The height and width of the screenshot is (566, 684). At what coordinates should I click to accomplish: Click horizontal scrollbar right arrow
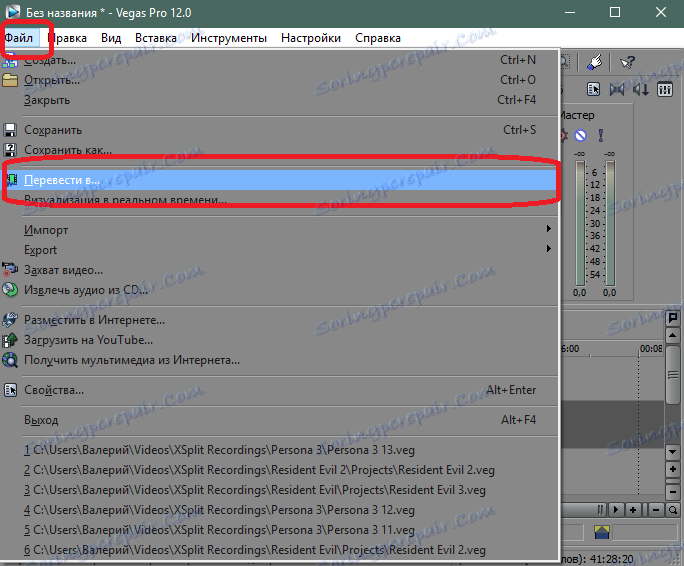616,510
